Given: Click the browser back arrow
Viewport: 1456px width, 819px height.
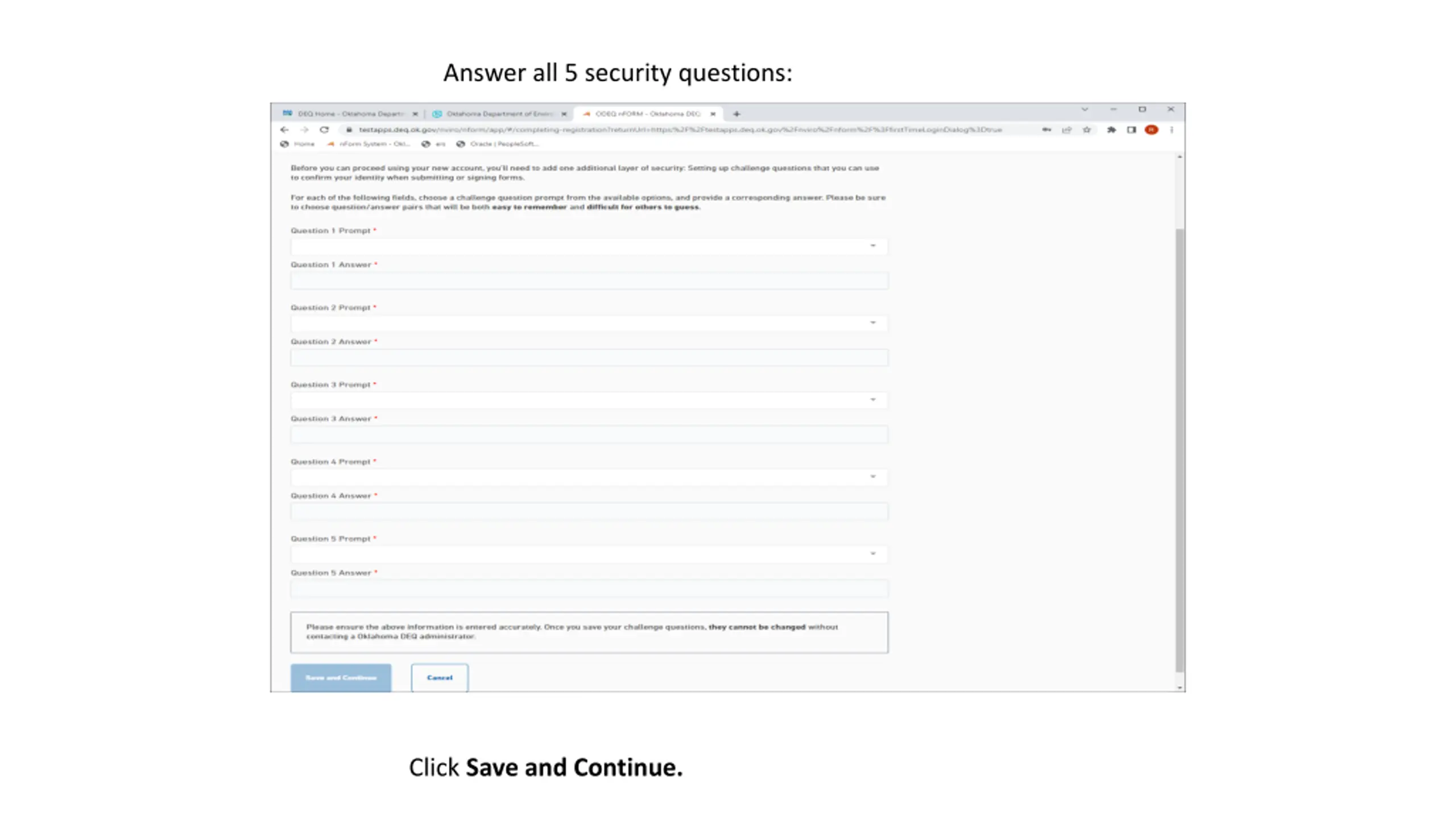Looking at the screenshot, I should coord(284,130).
